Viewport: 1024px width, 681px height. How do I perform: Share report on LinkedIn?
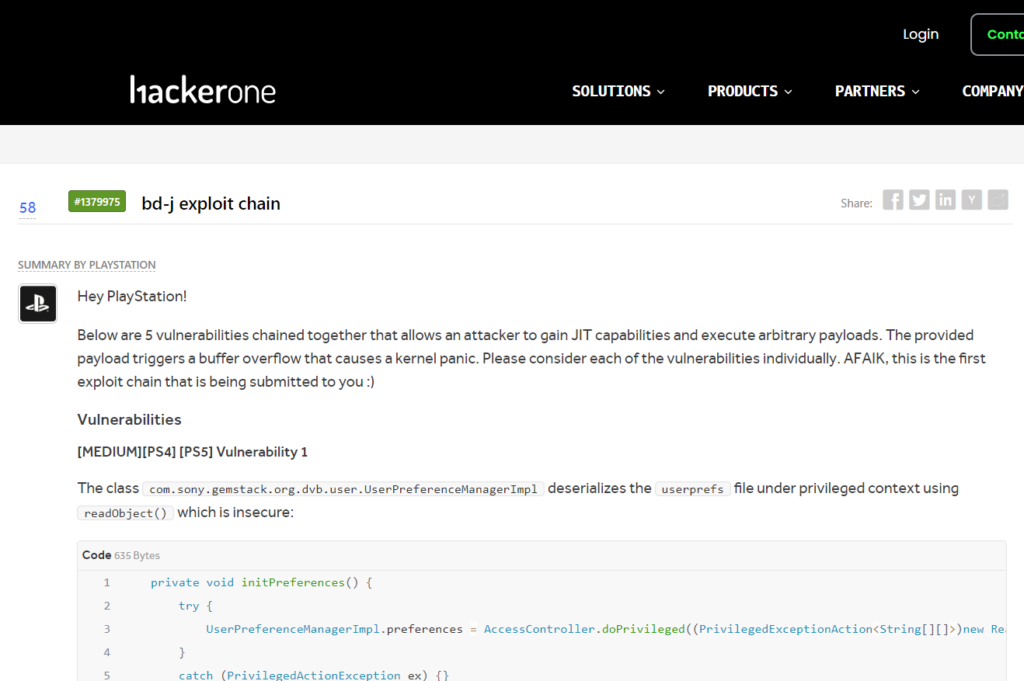point(945,200)
